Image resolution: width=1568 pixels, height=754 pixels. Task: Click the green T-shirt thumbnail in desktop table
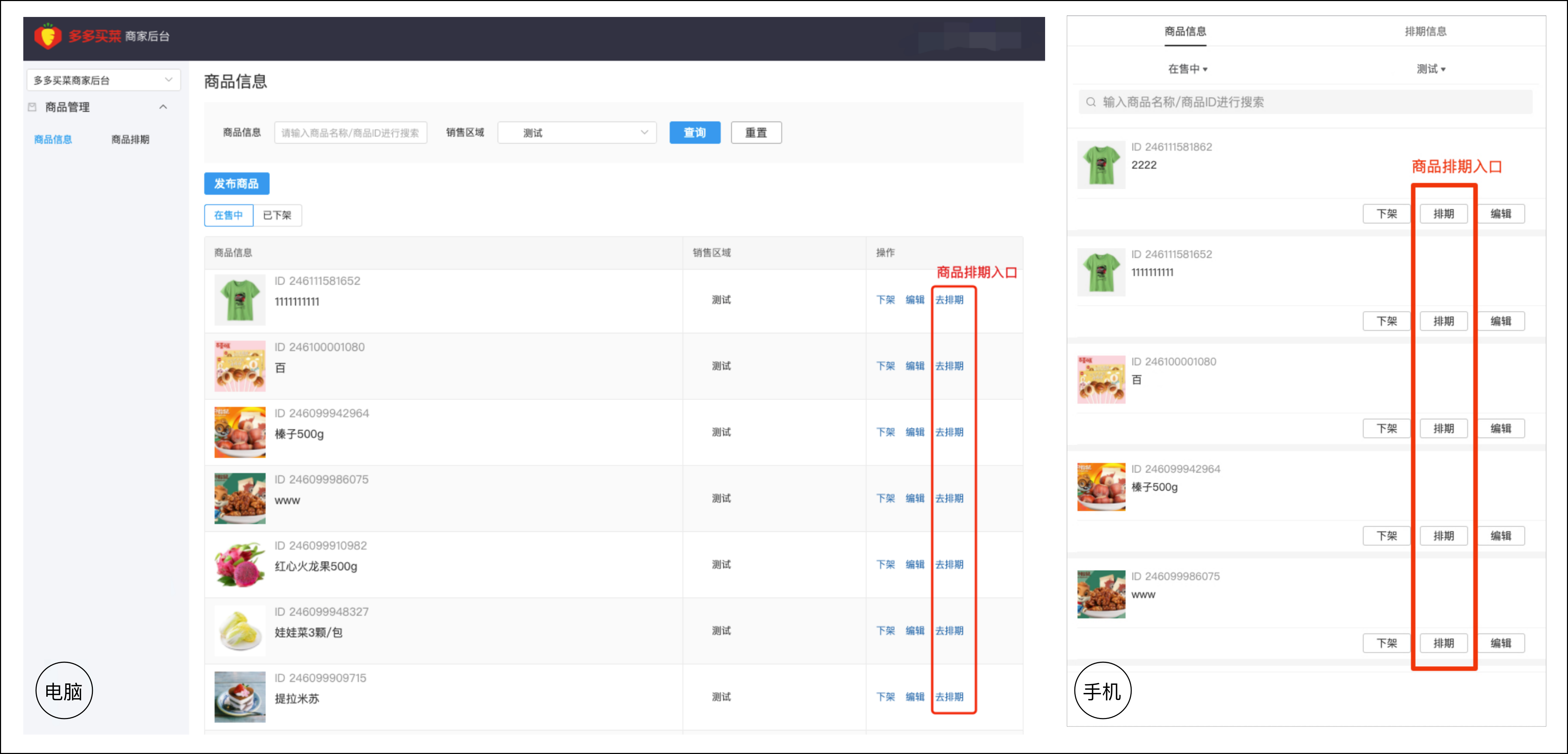(x=240, y=299)
